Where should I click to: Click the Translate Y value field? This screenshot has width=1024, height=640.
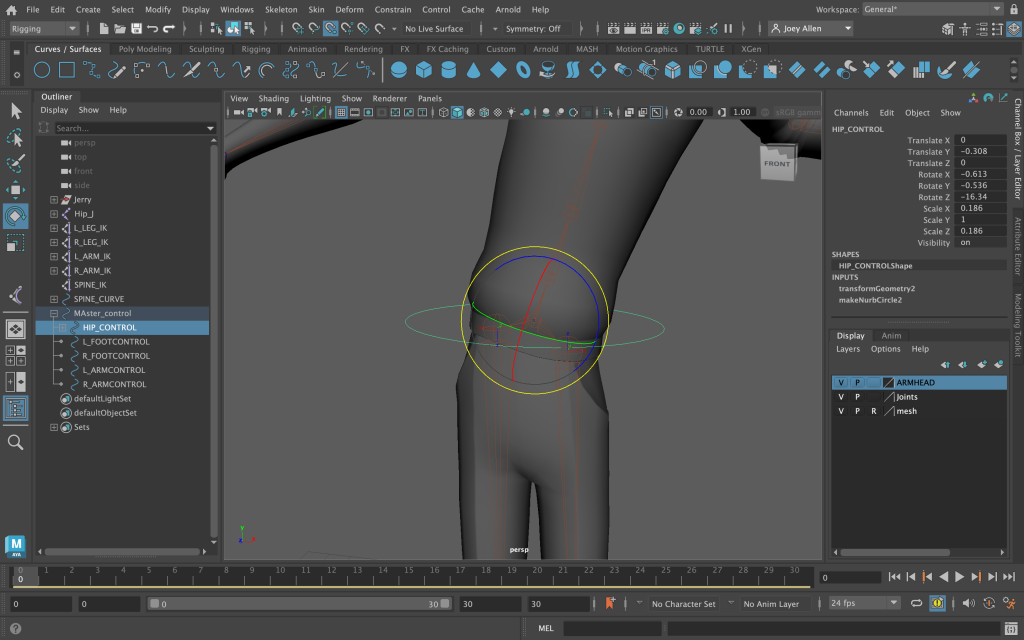(x=980, y=152)
